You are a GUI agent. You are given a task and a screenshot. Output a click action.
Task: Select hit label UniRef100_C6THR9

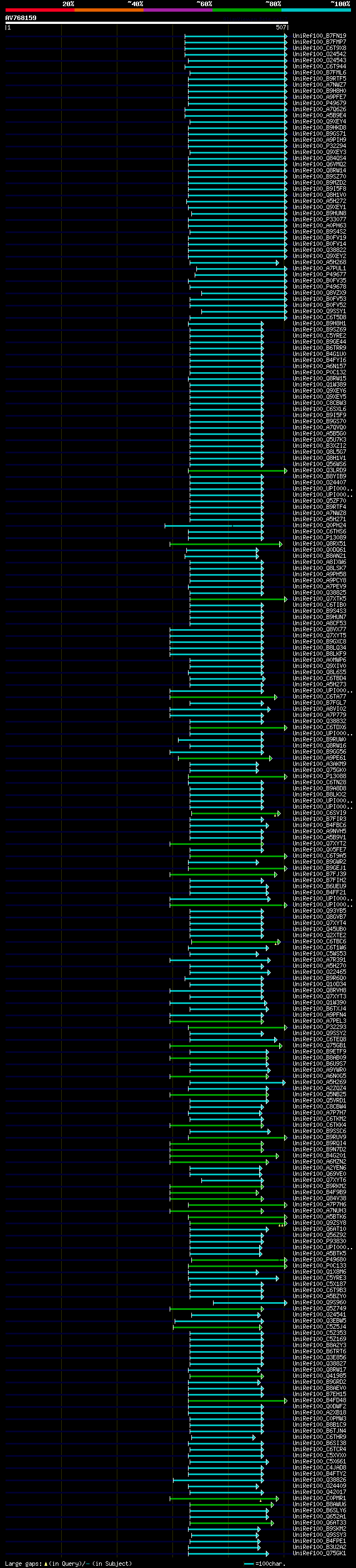[319, 1438]
